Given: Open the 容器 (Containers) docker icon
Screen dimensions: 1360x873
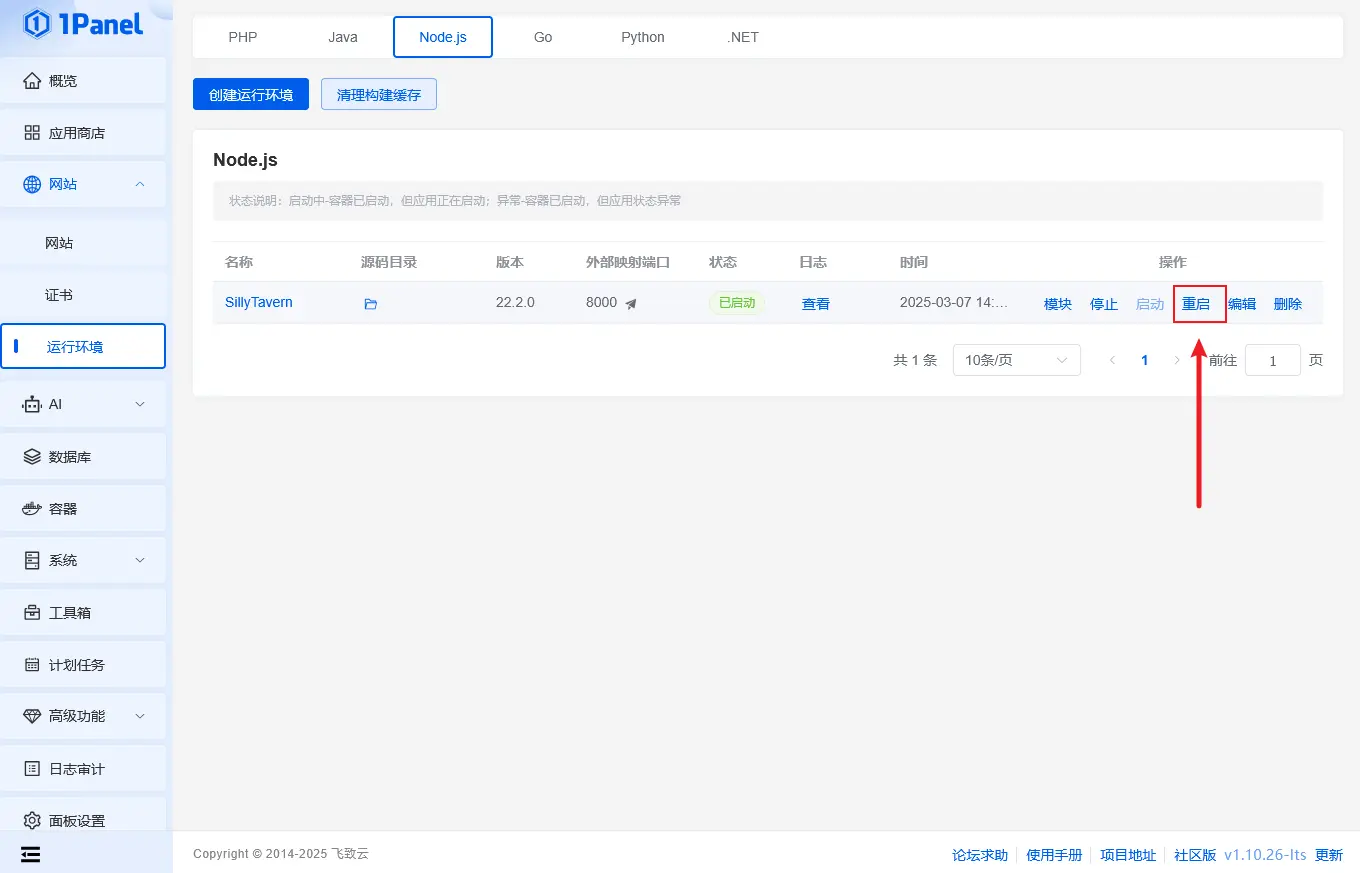Looking at the screenshot, I should coord(32,509).
